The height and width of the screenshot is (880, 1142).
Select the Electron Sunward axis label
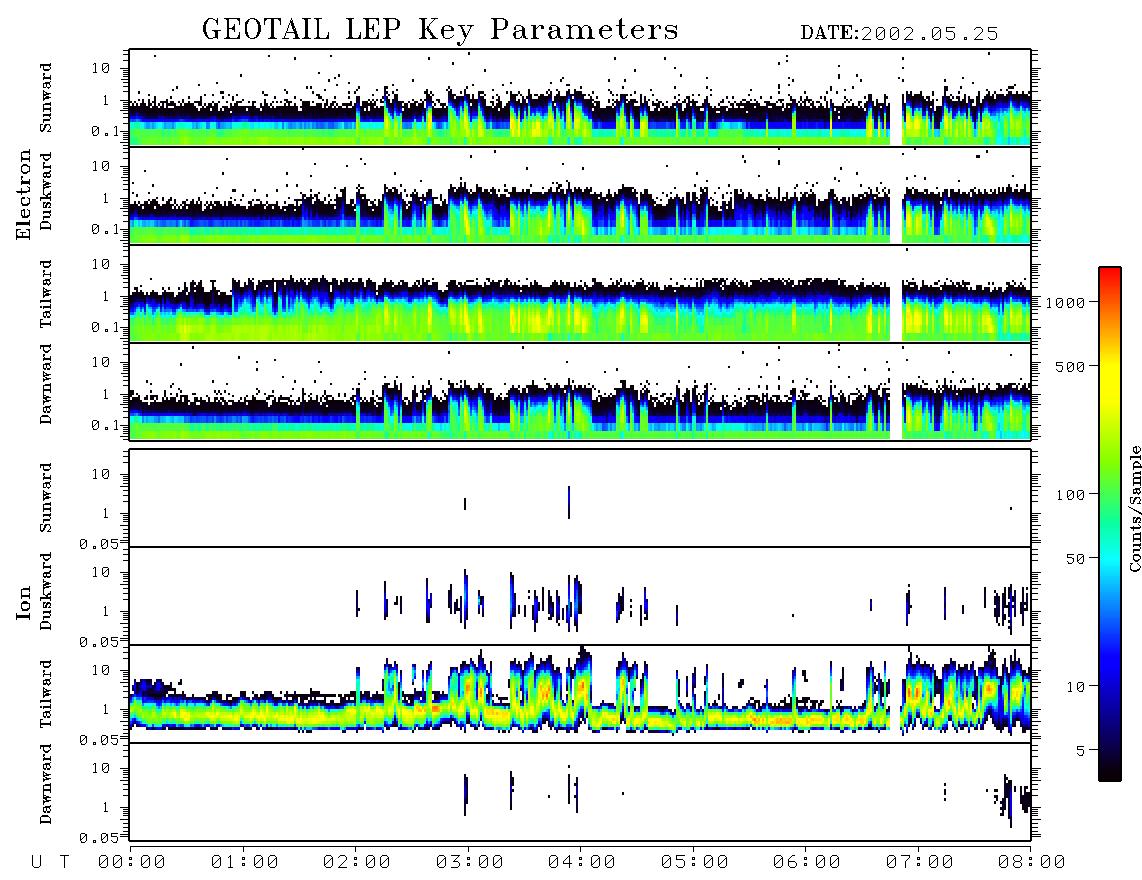click(x=46, y=98)
